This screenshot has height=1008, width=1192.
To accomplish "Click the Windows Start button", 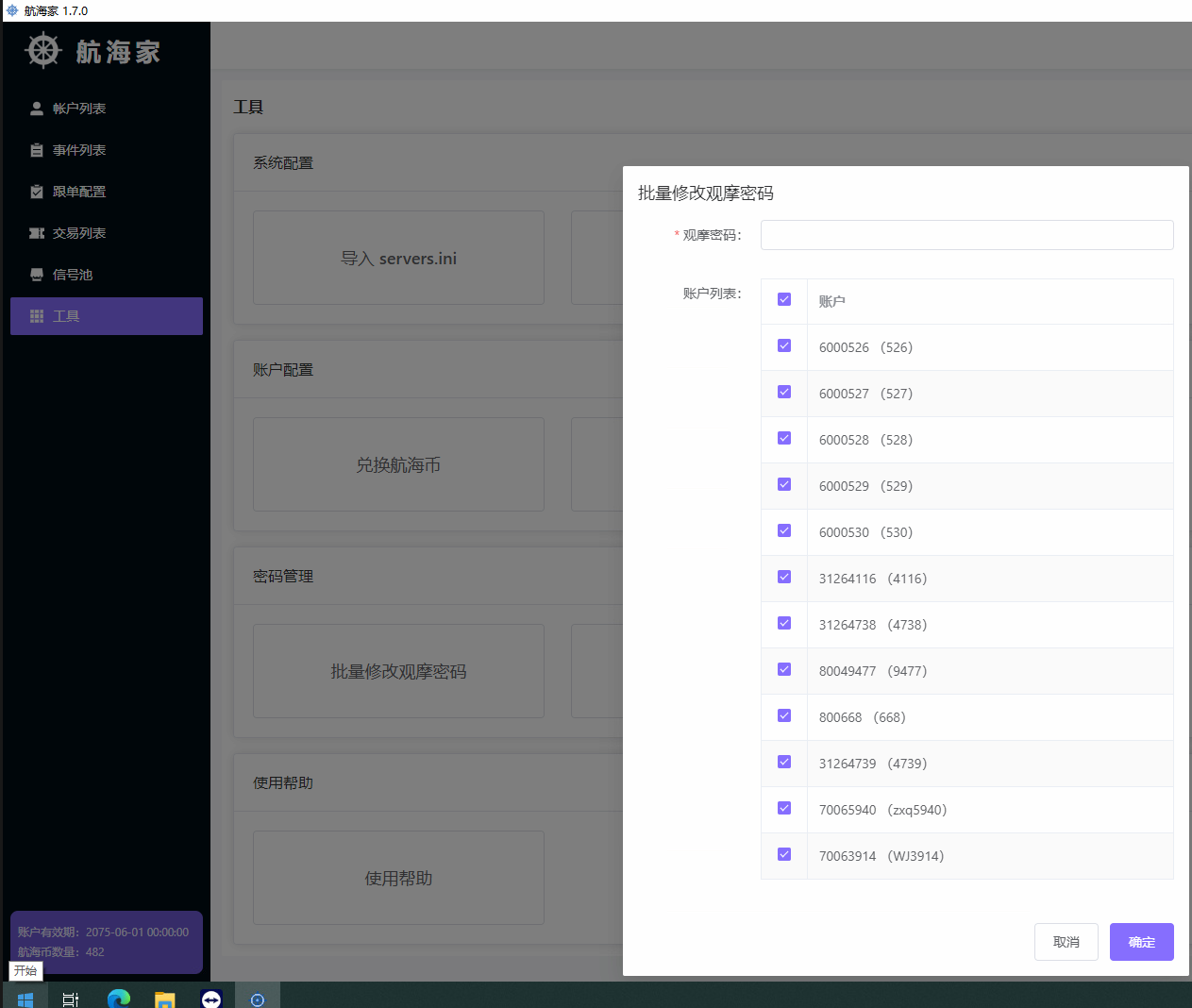I will coord(25,999).
